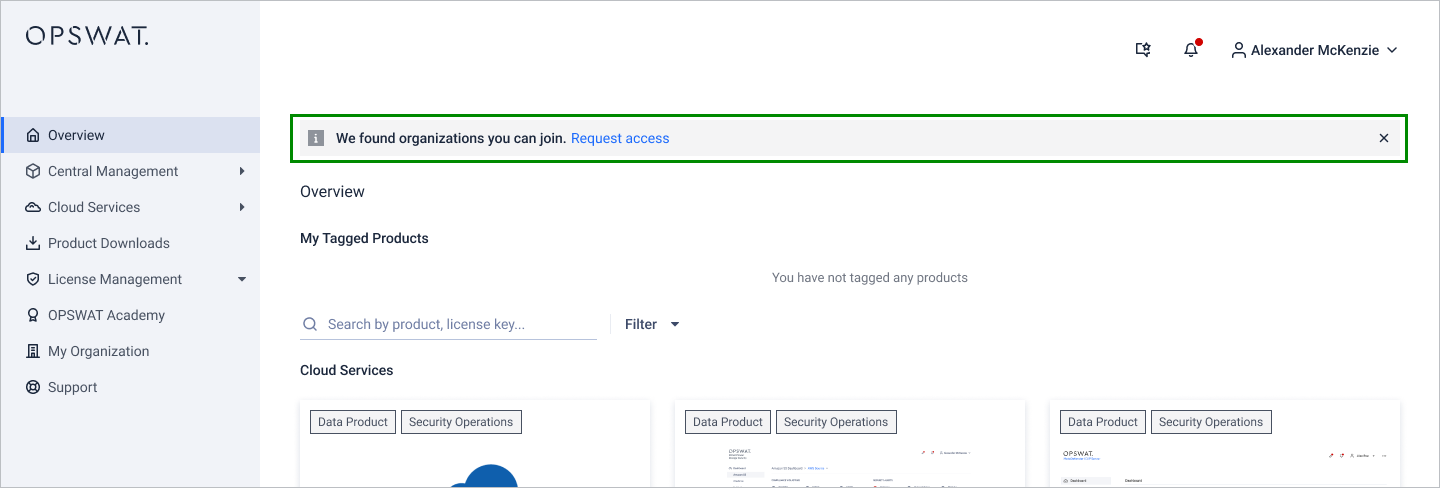Expand the Cloud Services submenu arrow
The image size is (1440, 488).
click(x=242, y=207)
